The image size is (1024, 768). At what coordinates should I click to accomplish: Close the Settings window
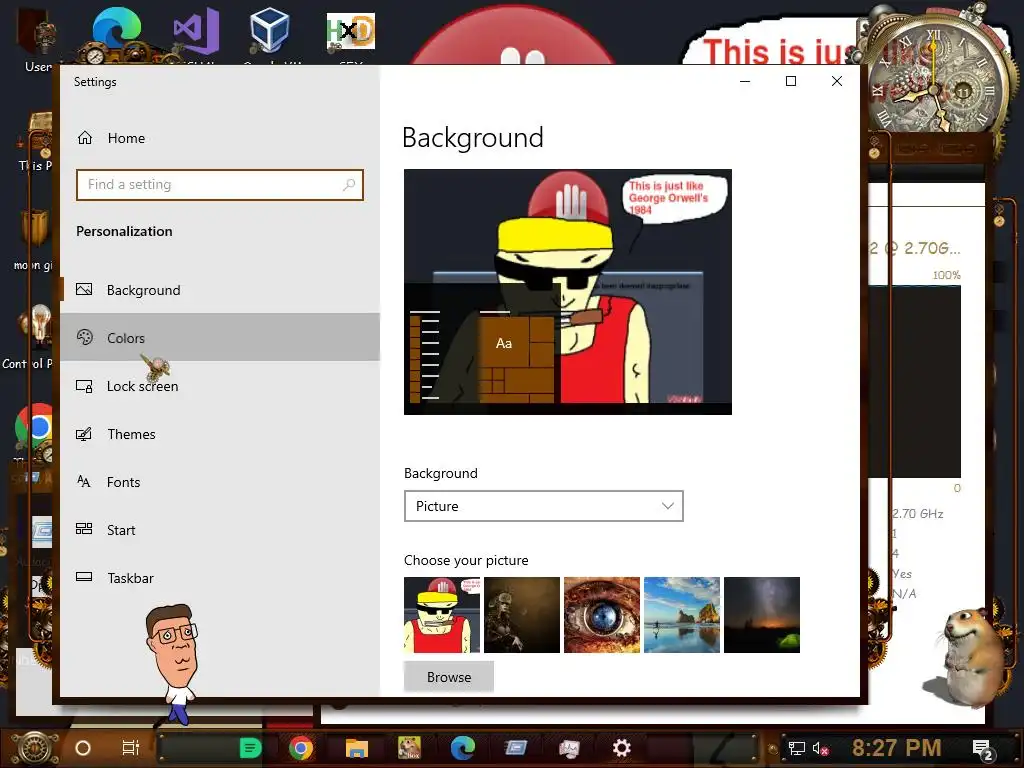click(x=837, y=81)
